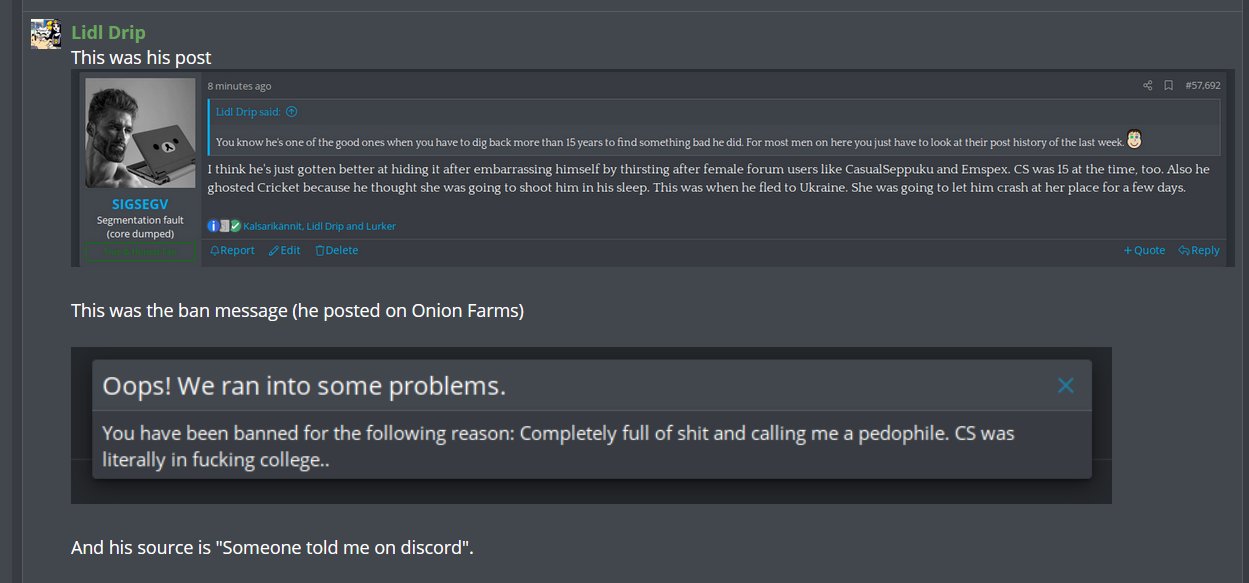Delete the SIGSEGV post
This screenshot has width=1249, height=583.
coord(337,250)
